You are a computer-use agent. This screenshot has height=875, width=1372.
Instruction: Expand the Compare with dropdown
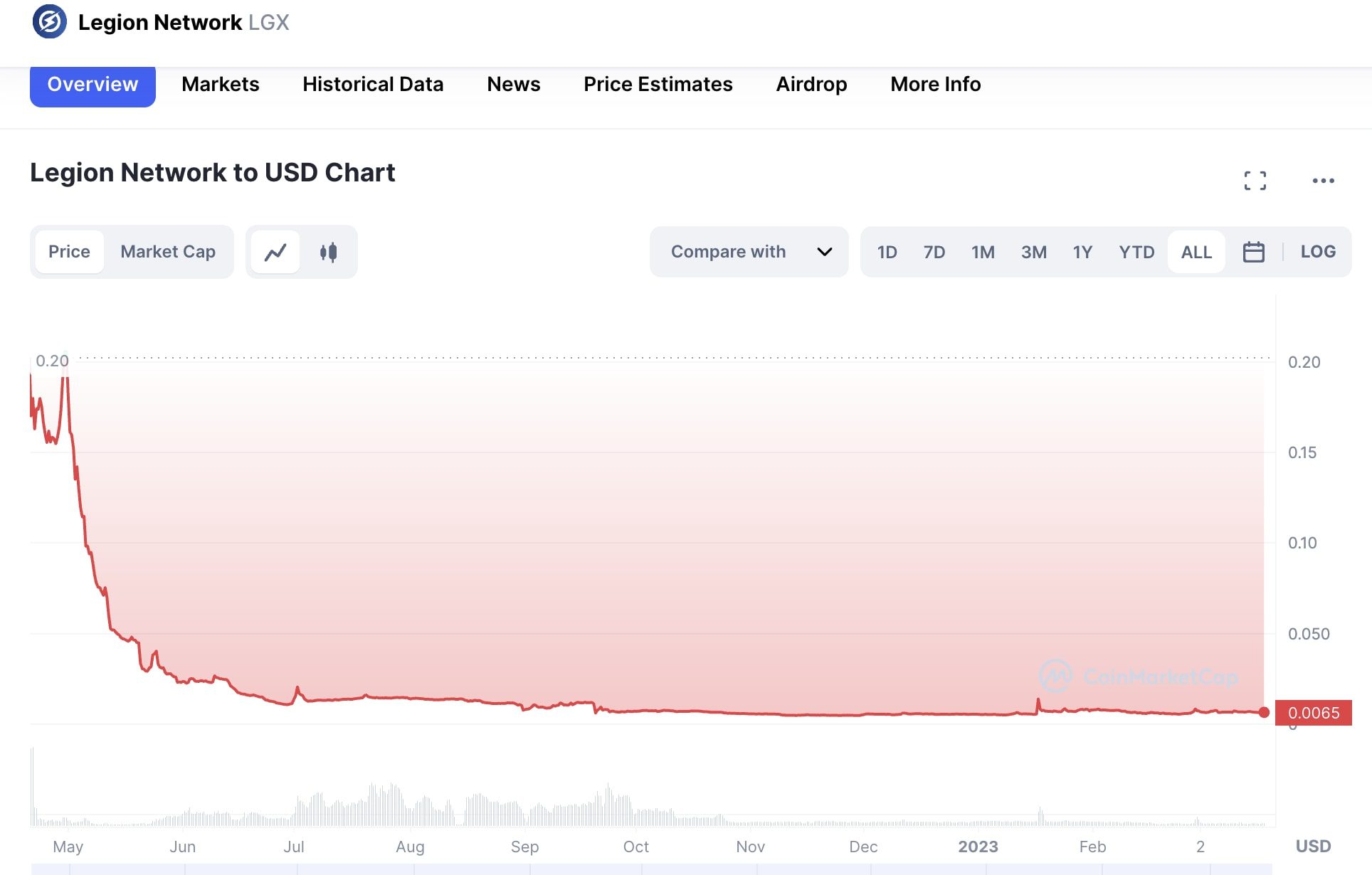tap(729, 252)
